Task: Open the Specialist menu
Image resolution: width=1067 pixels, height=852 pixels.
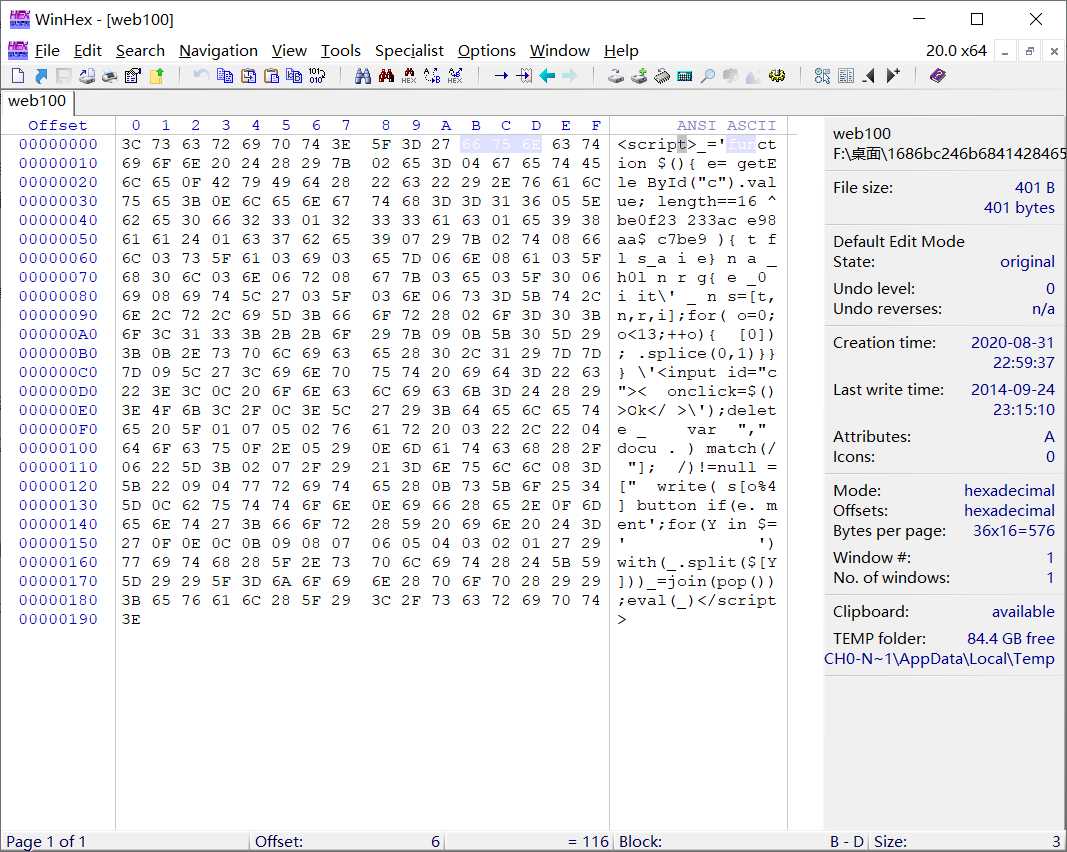Action: (409, 51)
